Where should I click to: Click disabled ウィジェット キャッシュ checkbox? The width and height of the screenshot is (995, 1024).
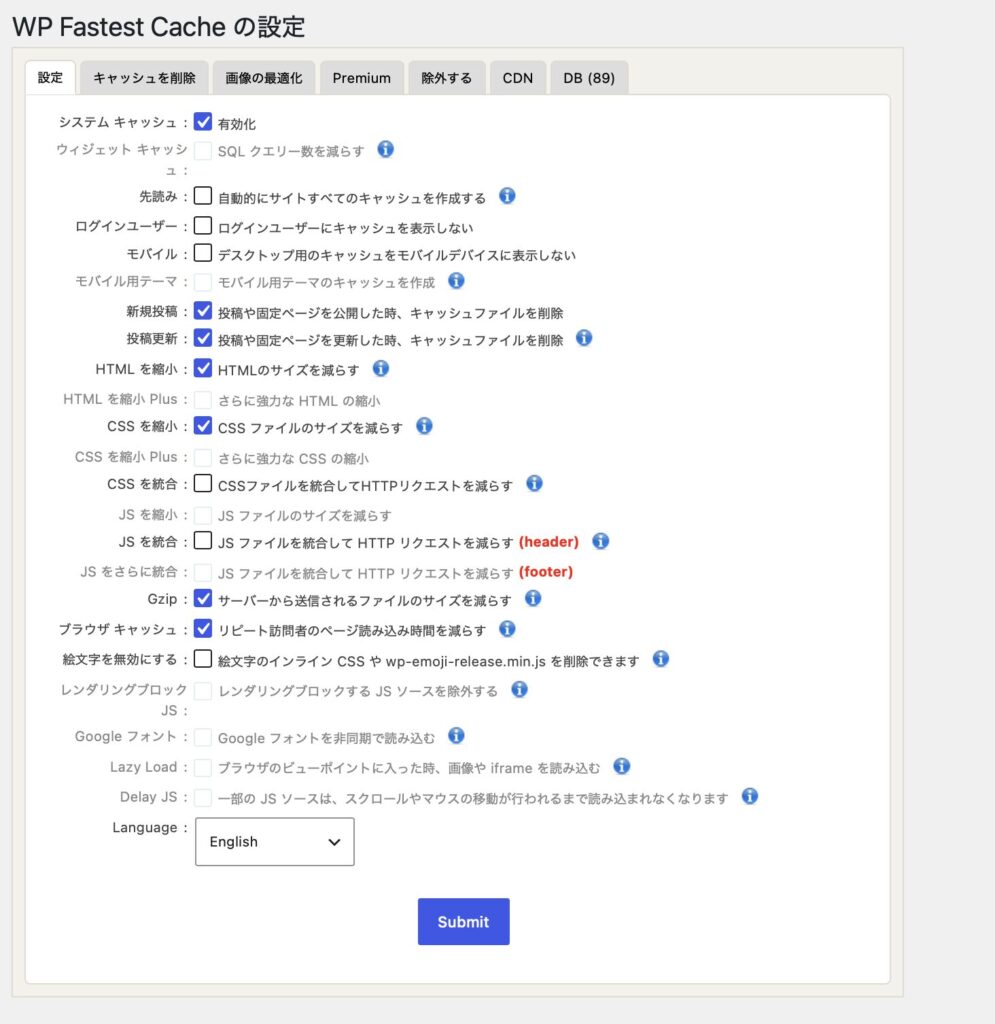pyautogui.click(x=203, y=151)
